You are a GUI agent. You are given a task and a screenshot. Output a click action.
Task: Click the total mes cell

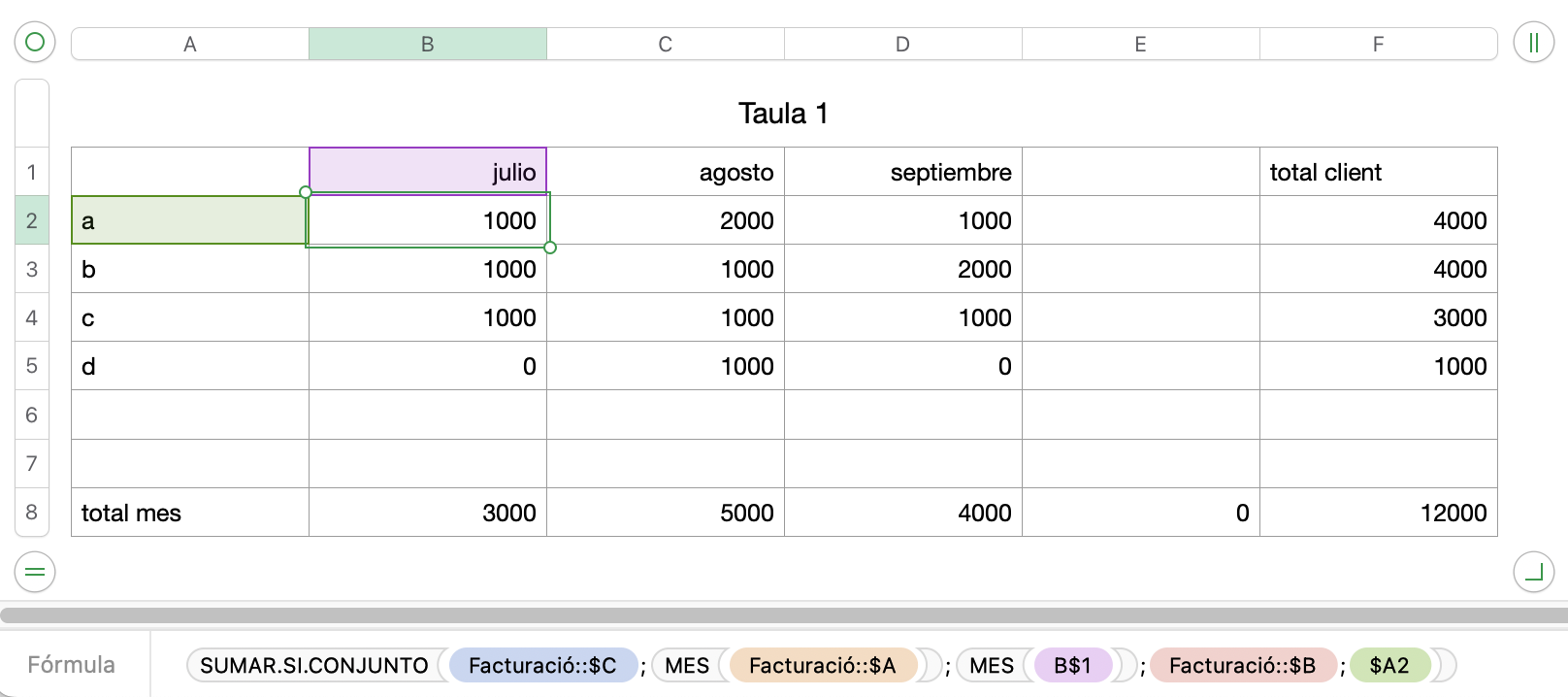[190, 513]
